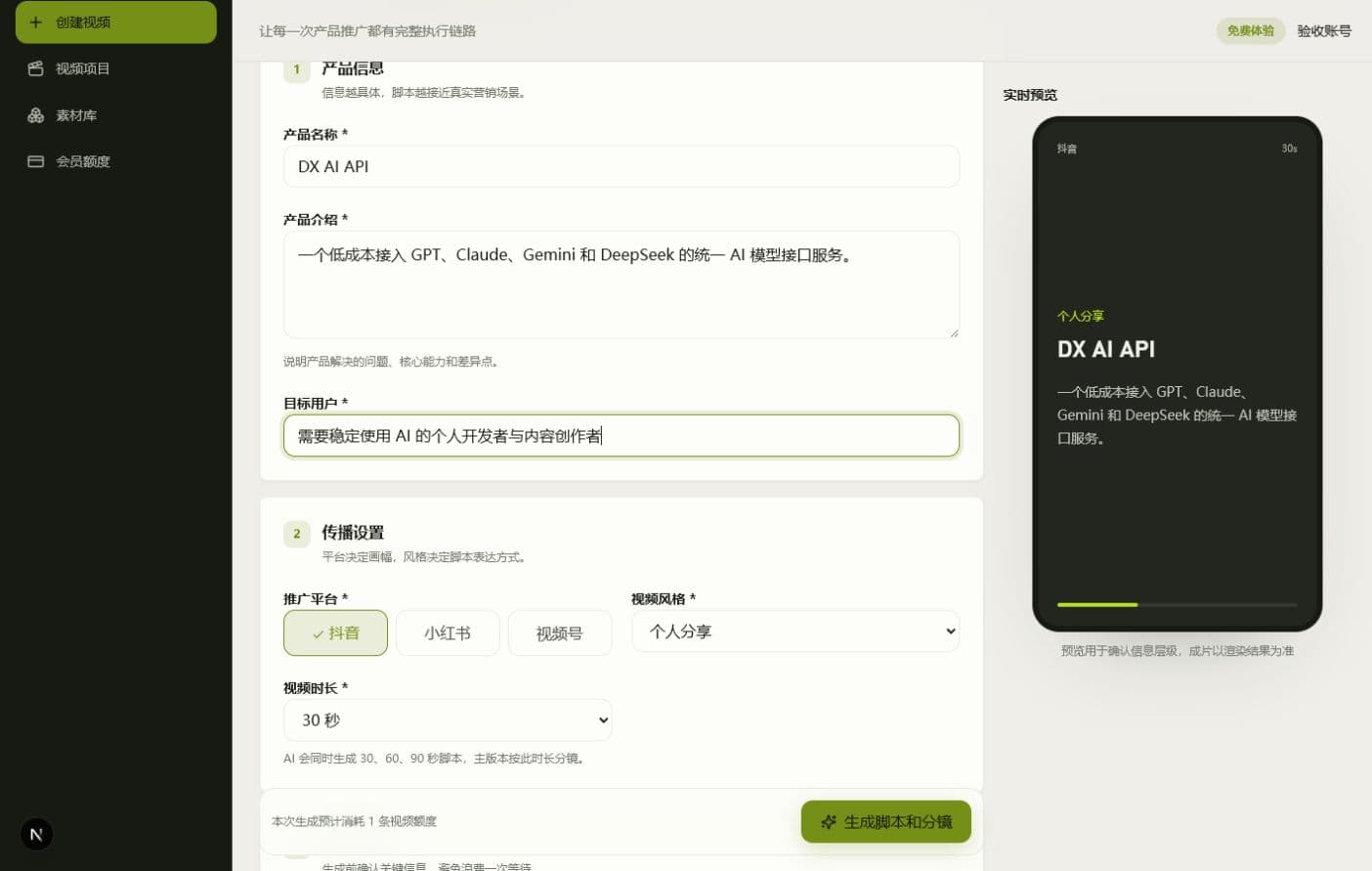Click the clapperboard icon beside 视频项目
The image size is (1372, 871).
coord(36,68)
